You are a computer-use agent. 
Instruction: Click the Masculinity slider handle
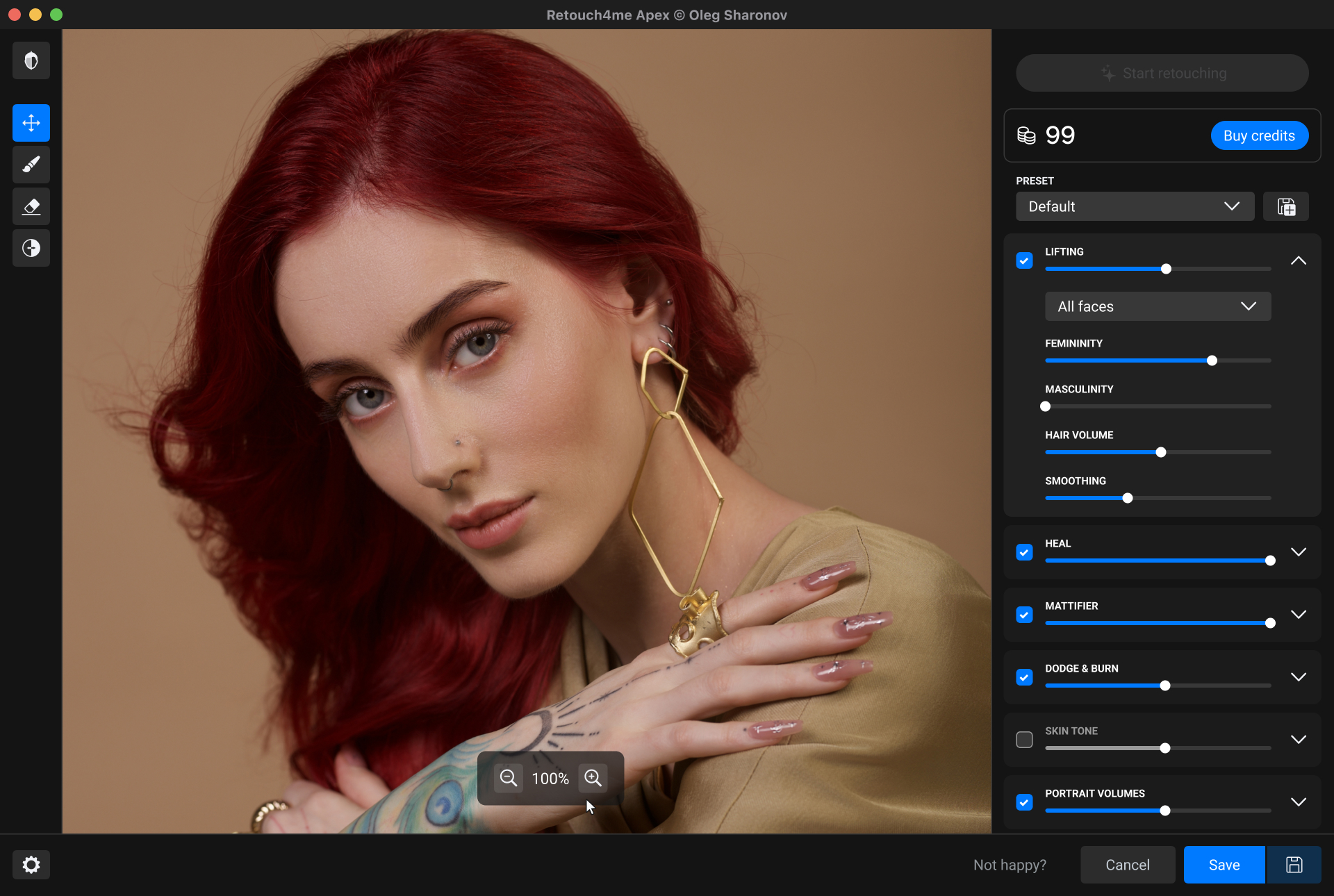click(x=1045, y=406)
